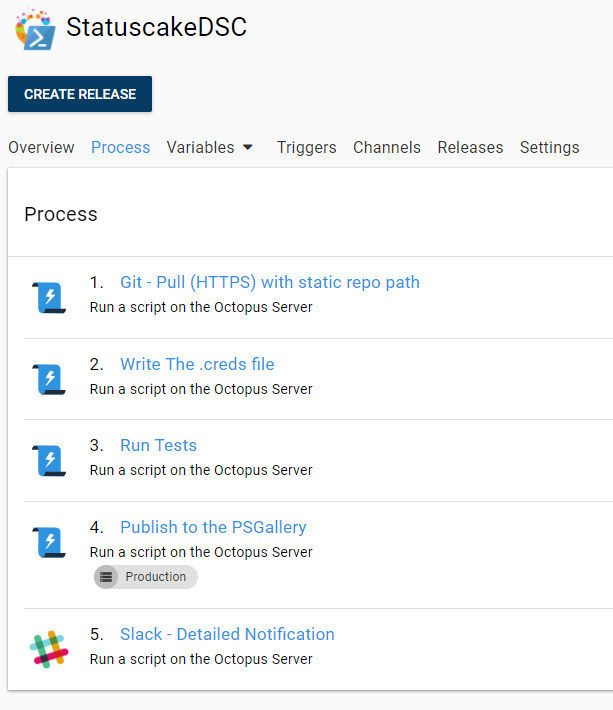Open the project Settings tab
This screenshot has width=613, height=710.
click(x=549, y=148)
